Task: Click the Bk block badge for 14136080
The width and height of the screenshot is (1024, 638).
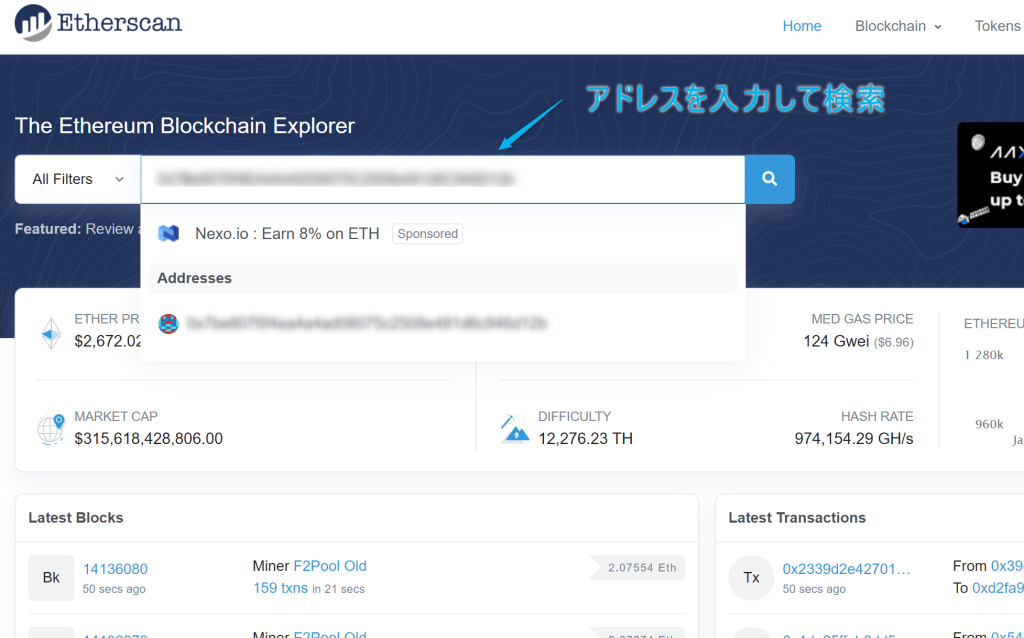Action: coord(51,577)
